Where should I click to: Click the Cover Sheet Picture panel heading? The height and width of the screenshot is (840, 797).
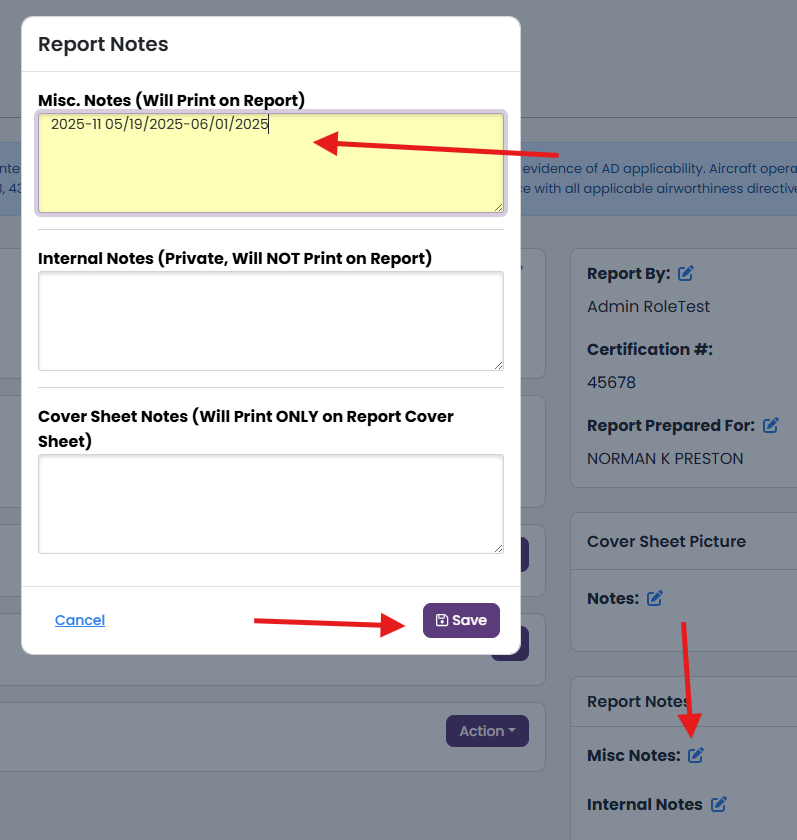pos(666,541)
